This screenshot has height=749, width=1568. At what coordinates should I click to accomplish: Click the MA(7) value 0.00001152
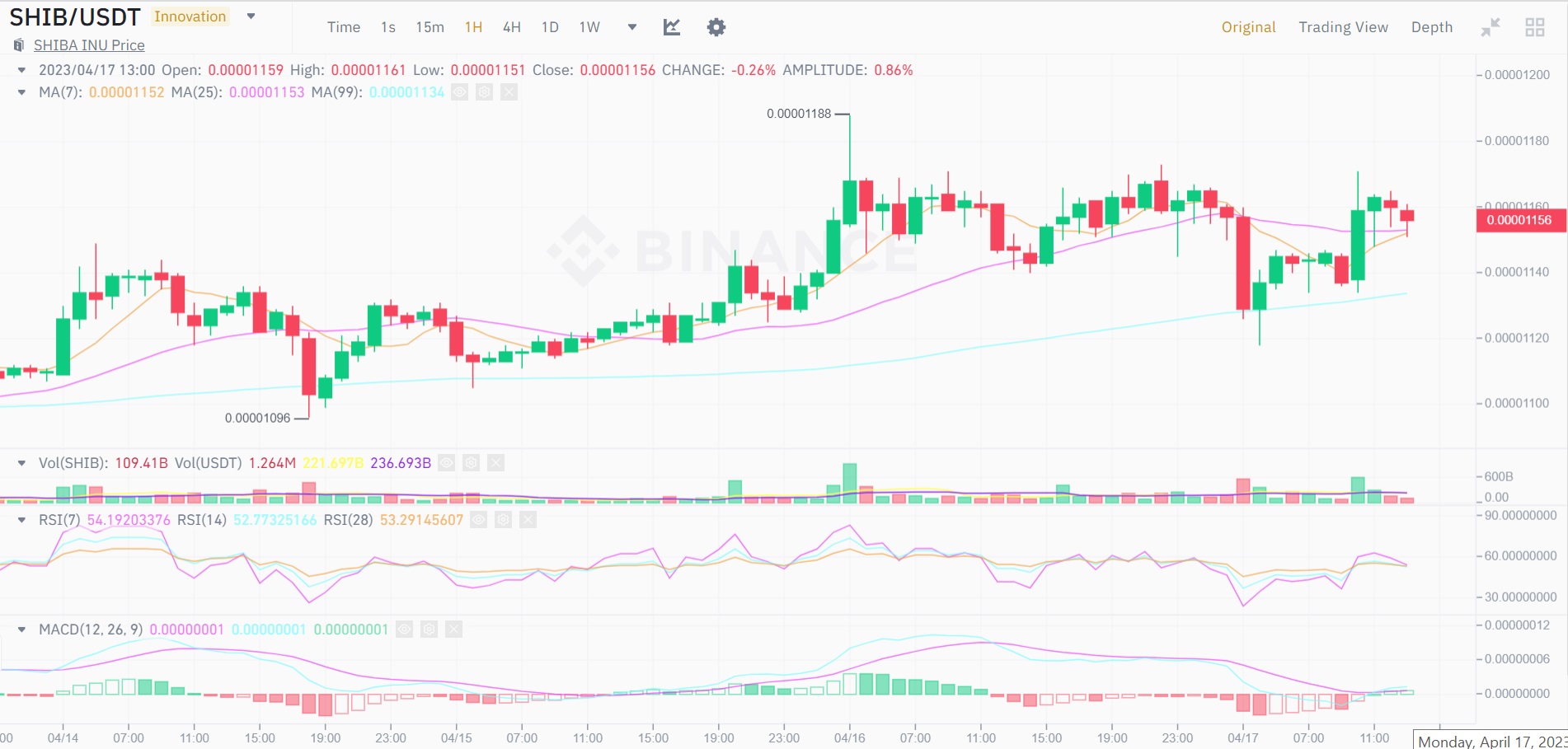coord(126,92)
